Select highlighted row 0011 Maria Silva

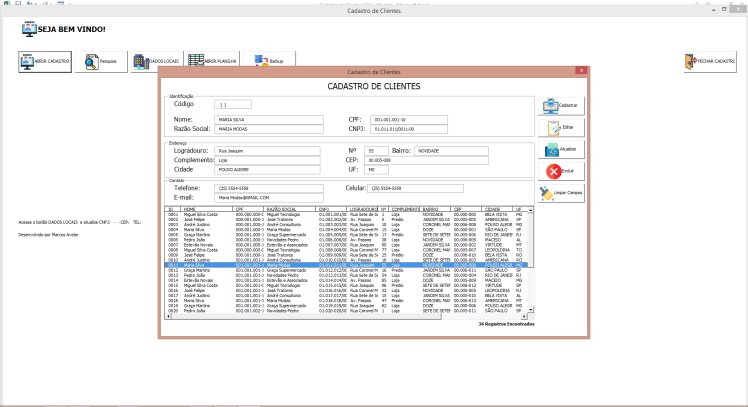(x=346, y=265)
